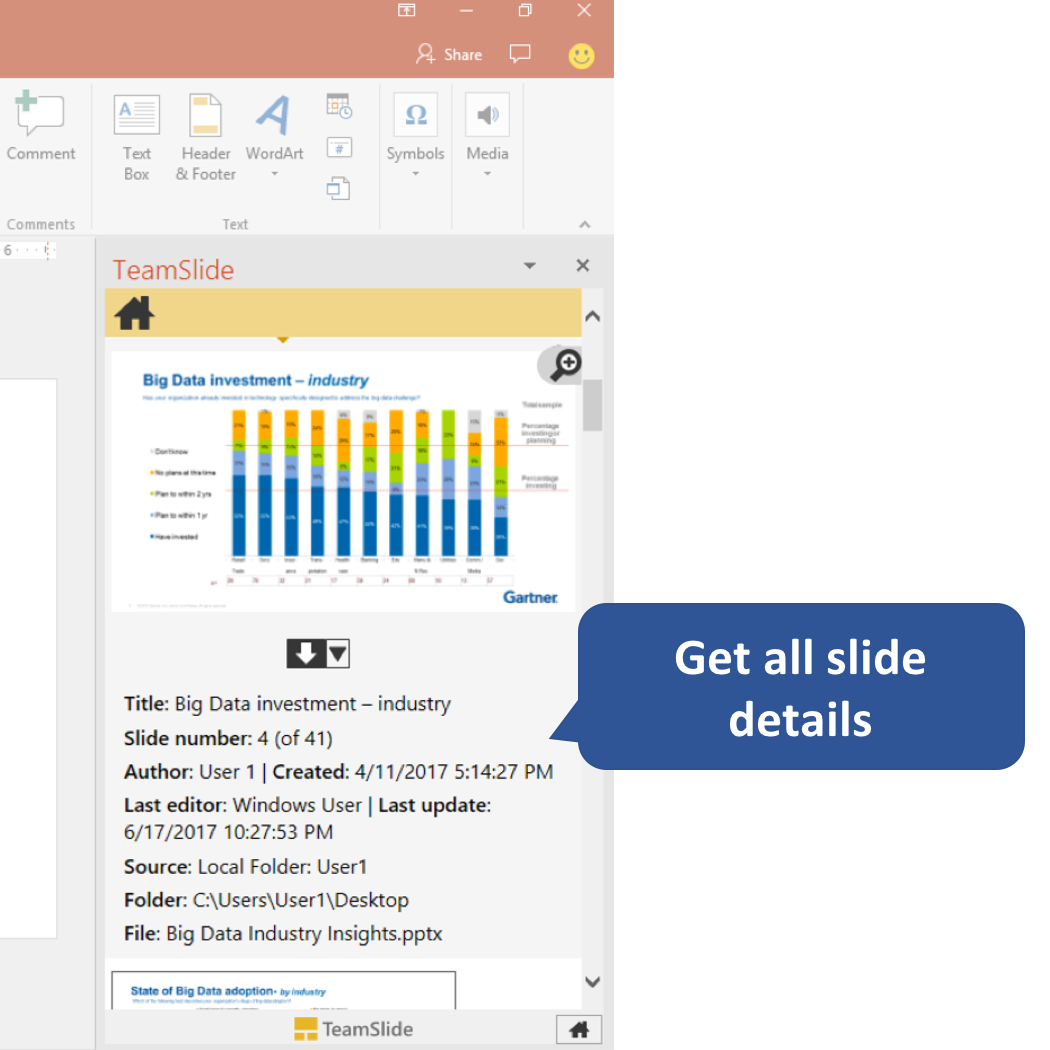Screen dimensions: 1050x1050
Task: Click the Big Data investment slide thumbnail
Action: click(x=343, y=481)
